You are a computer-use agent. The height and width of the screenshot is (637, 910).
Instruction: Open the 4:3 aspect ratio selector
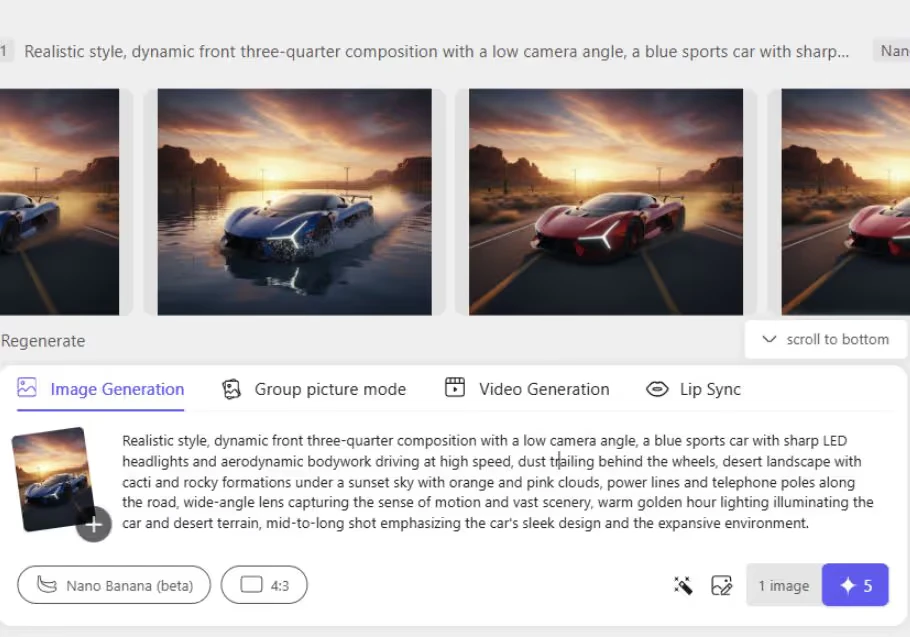click(x=264, y=585)
